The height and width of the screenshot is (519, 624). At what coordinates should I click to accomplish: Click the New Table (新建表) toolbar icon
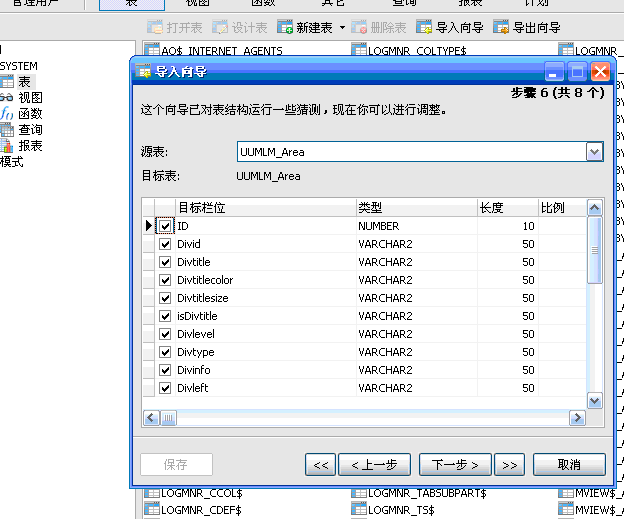point(285,28)
